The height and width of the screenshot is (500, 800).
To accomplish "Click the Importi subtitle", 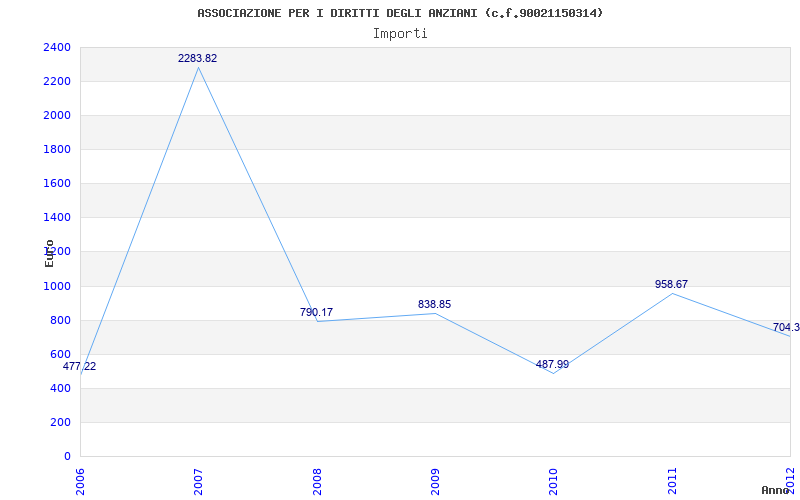I will (x=400, y=34).
